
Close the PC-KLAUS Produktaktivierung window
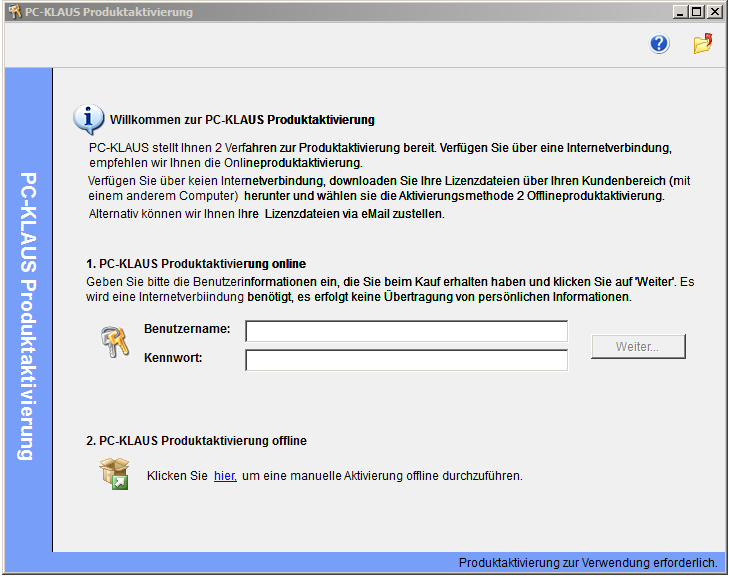(x=714, y=12)
